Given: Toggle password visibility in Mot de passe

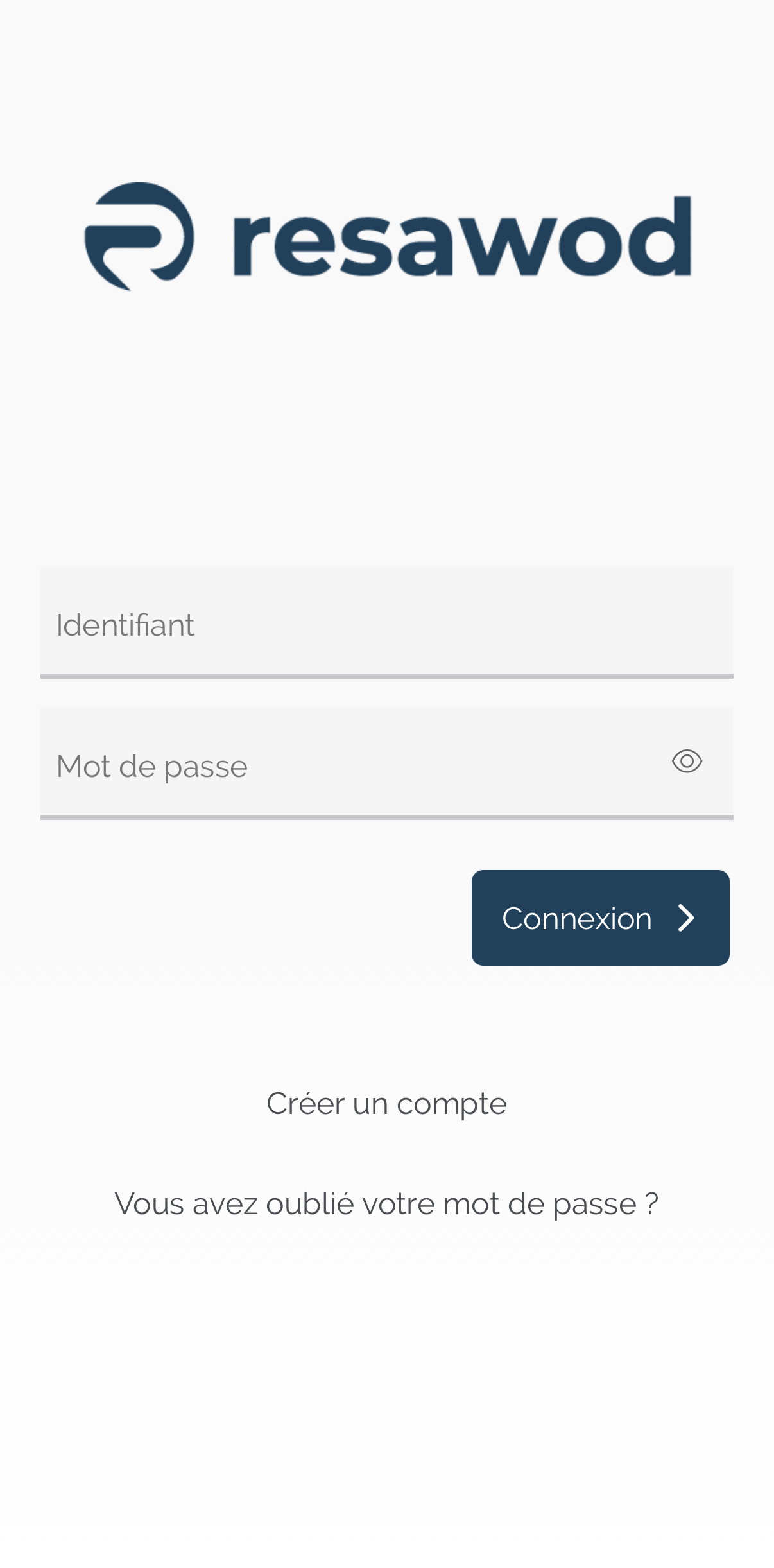Looking at the screenshot, I should tap(687, 762).
